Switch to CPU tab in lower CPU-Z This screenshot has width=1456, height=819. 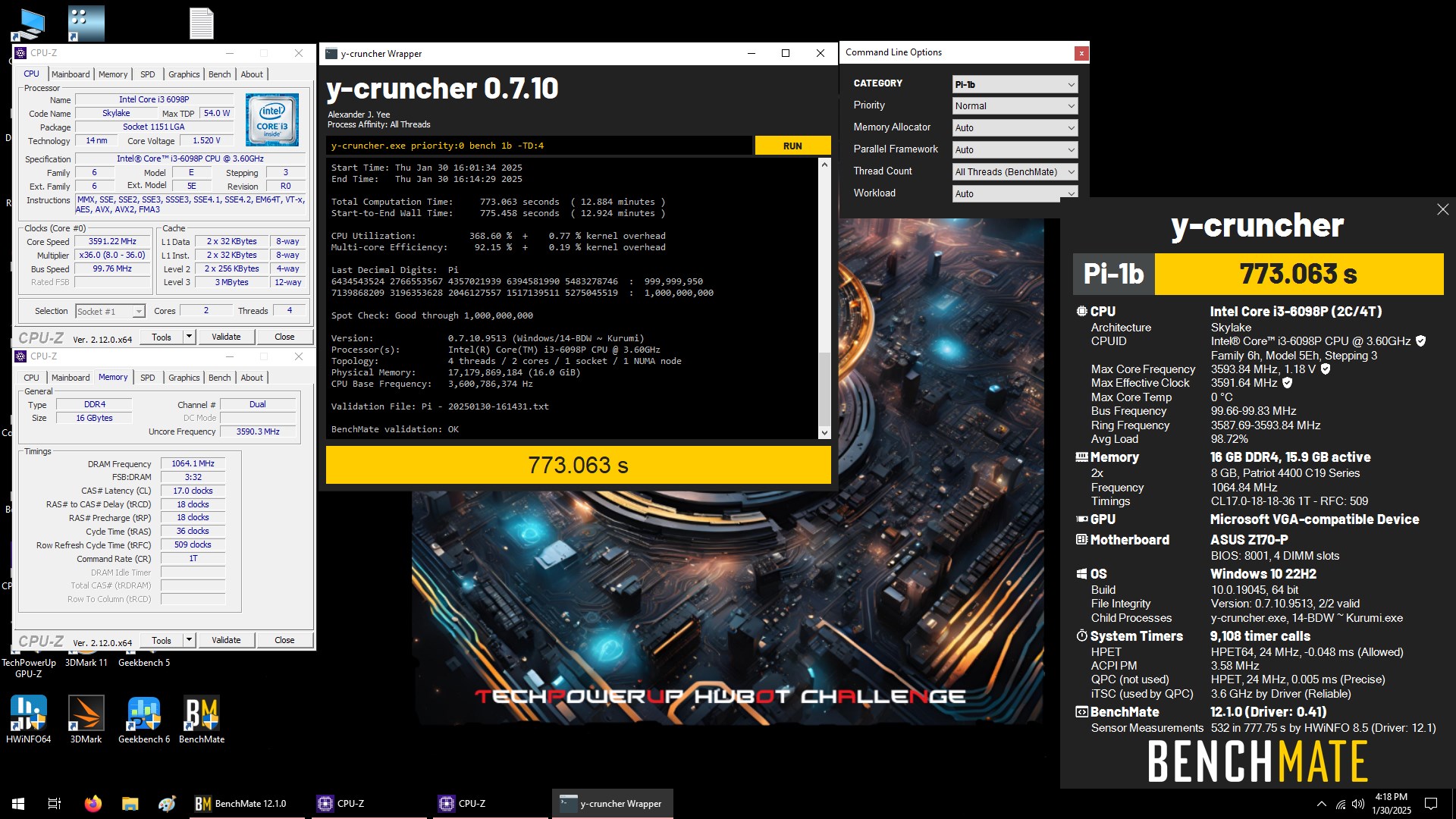[31, 378]
